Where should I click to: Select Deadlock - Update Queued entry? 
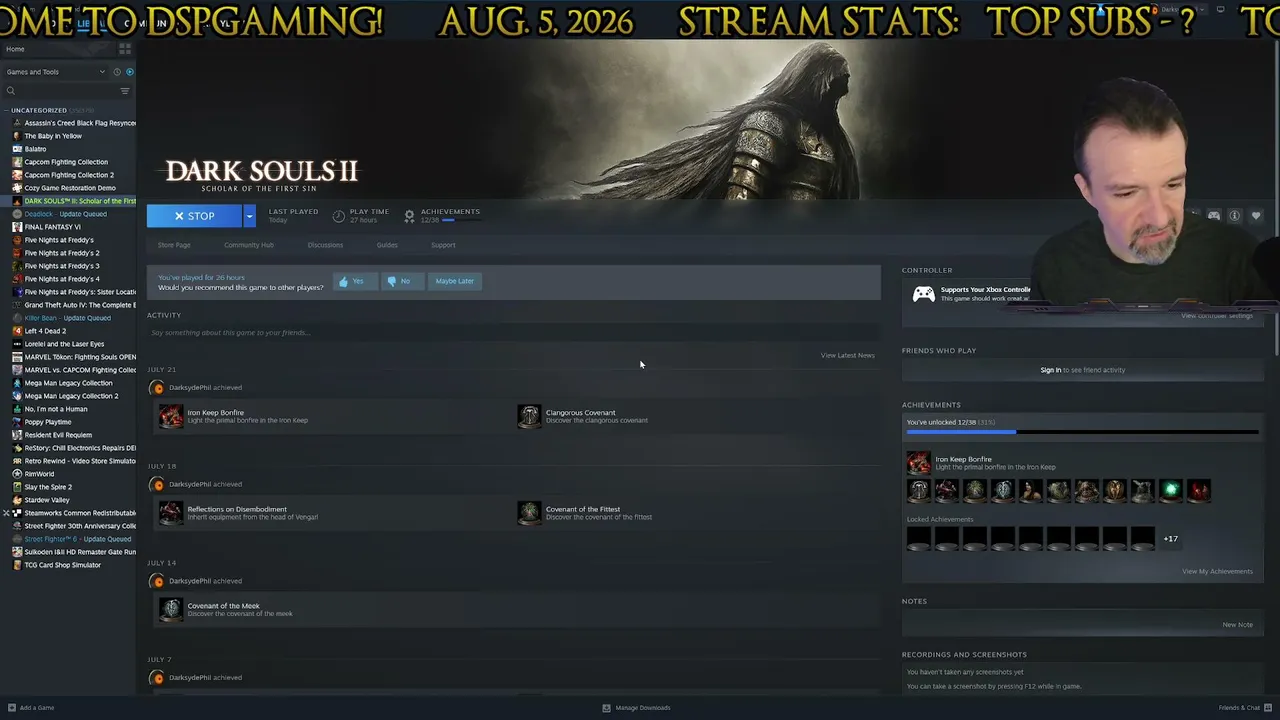click(x=65, y=214)
